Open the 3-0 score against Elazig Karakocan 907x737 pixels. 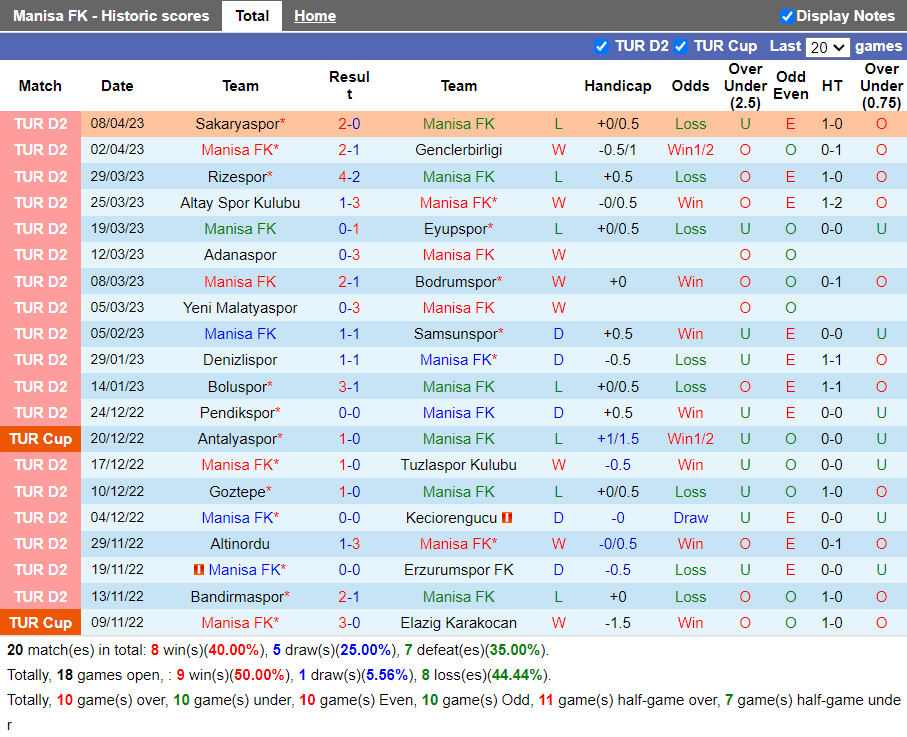349,623
